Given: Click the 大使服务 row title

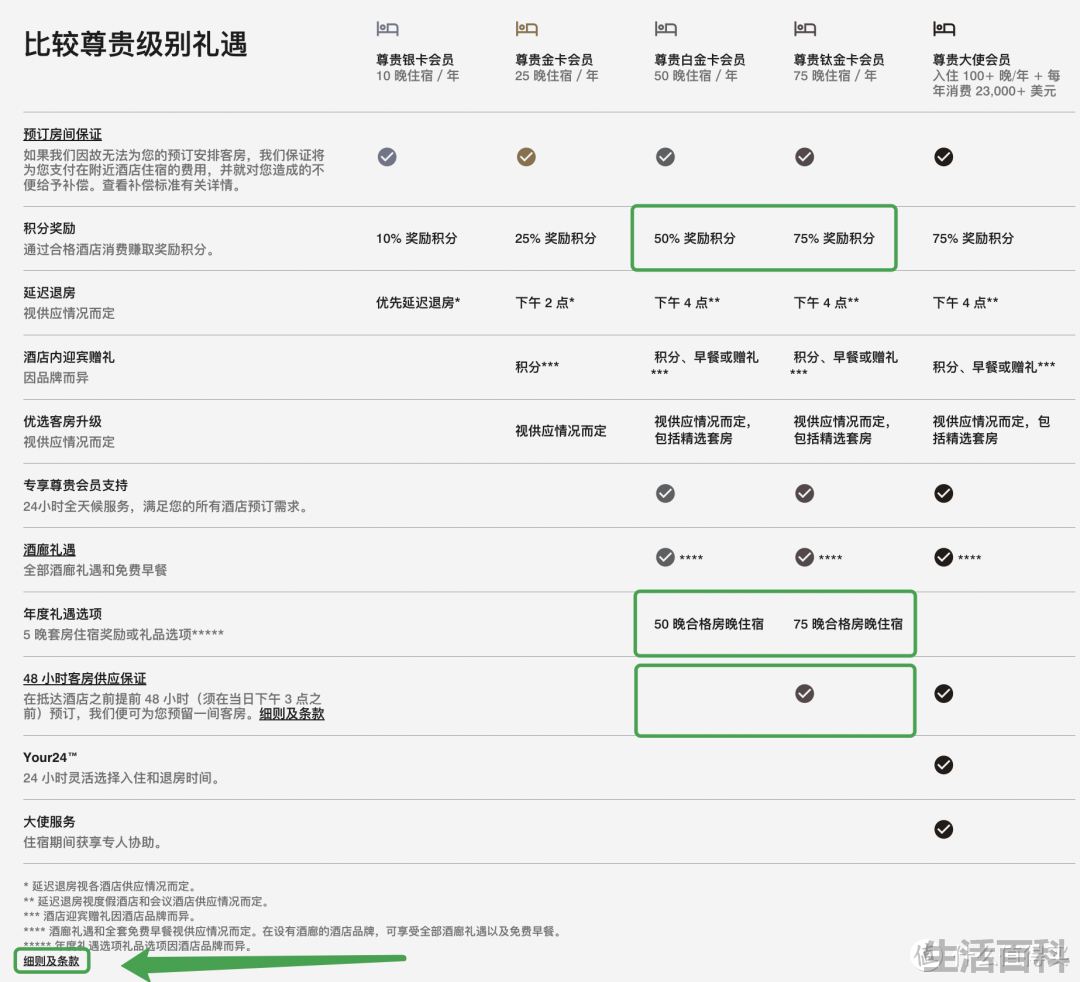Looking at the screenshot, I should [x=50, y=822].
